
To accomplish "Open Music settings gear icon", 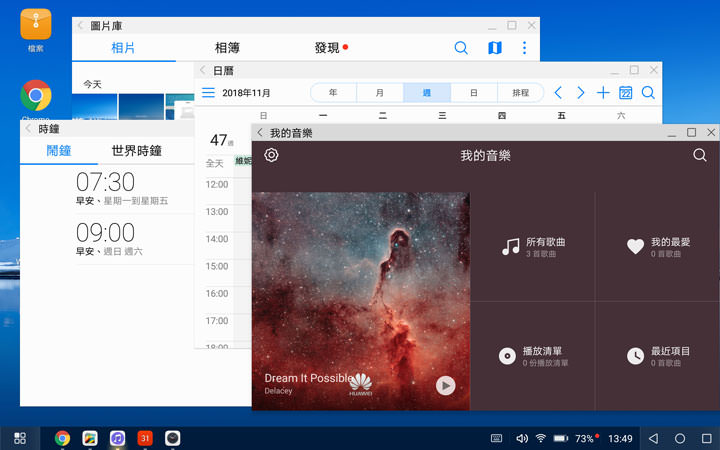I will pyautogui.click(x=271, y=155).
